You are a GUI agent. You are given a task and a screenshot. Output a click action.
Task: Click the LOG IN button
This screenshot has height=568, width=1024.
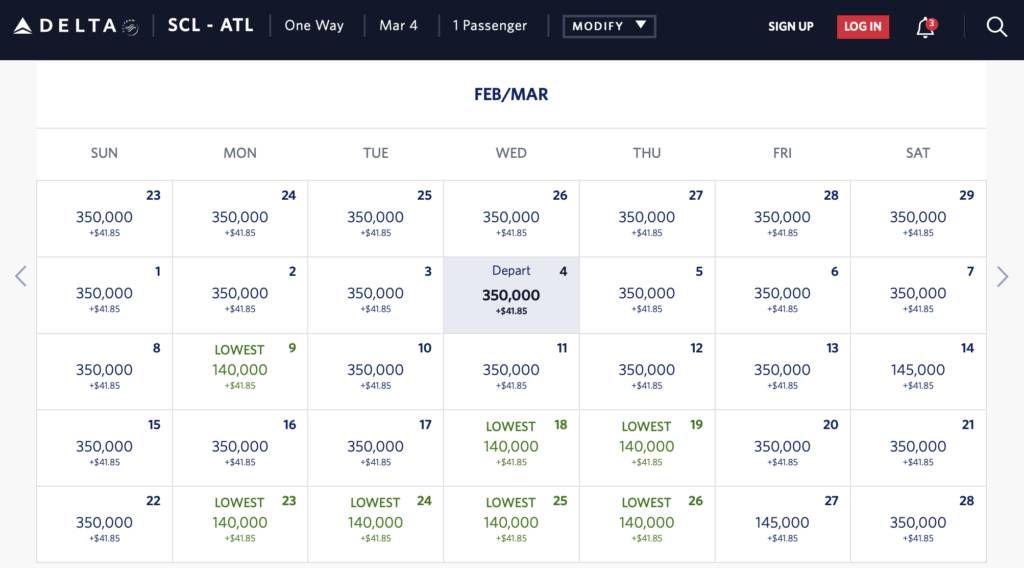(863, 27)
